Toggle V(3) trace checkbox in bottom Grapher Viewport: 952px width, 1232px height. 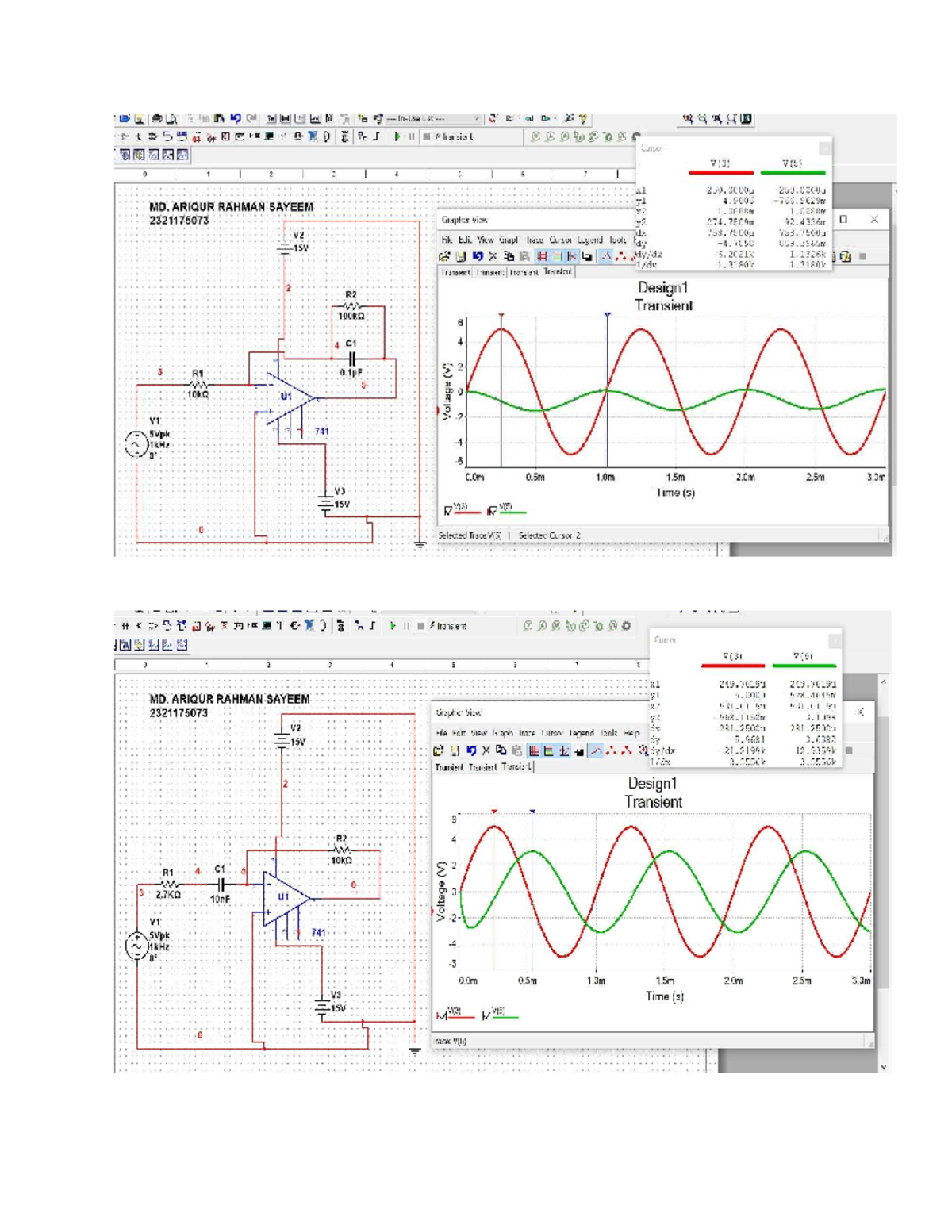click(x=442, y=1015)
